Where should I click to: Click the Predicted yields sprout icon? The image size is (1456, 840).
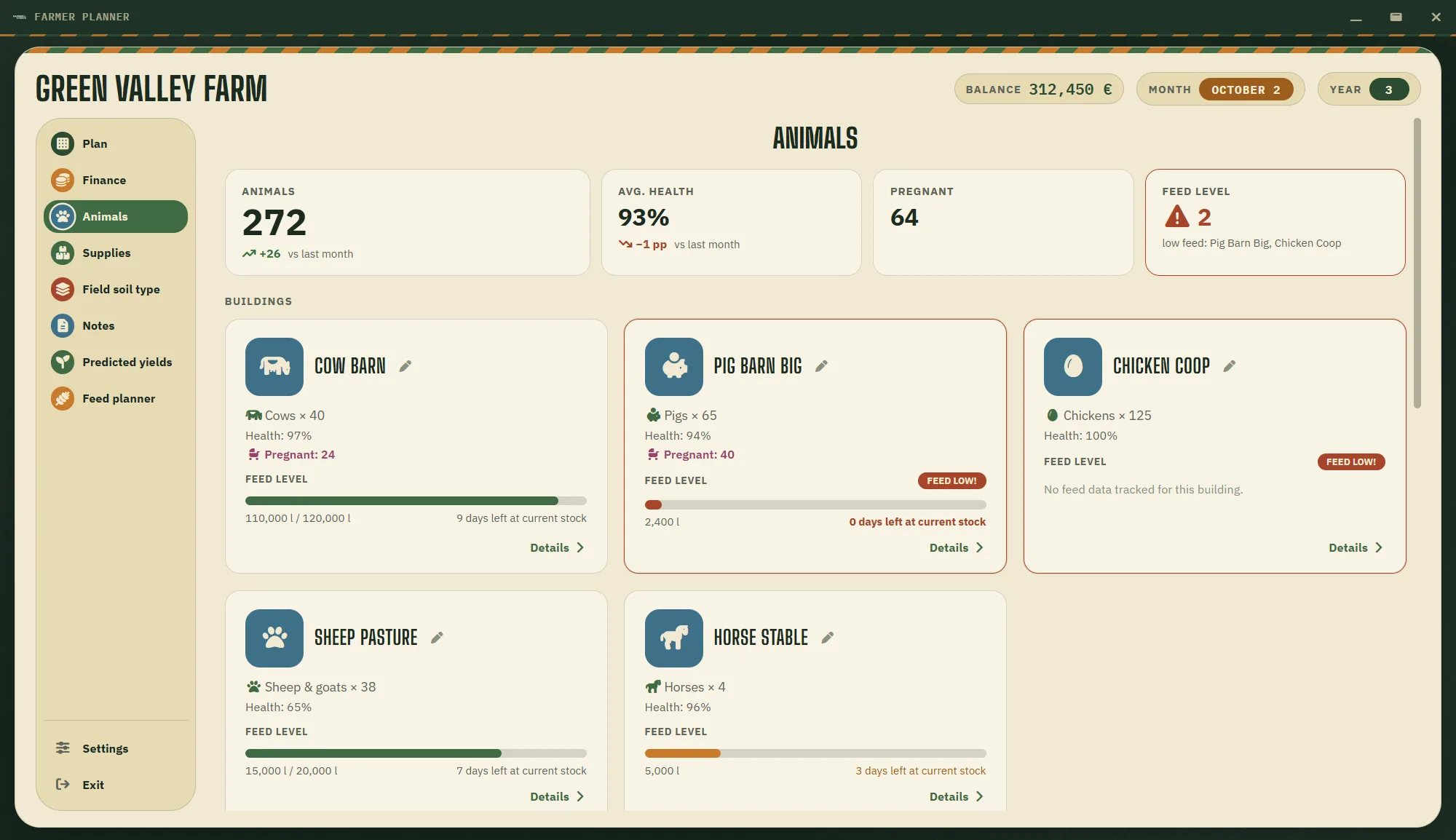(x=63, y=362)
